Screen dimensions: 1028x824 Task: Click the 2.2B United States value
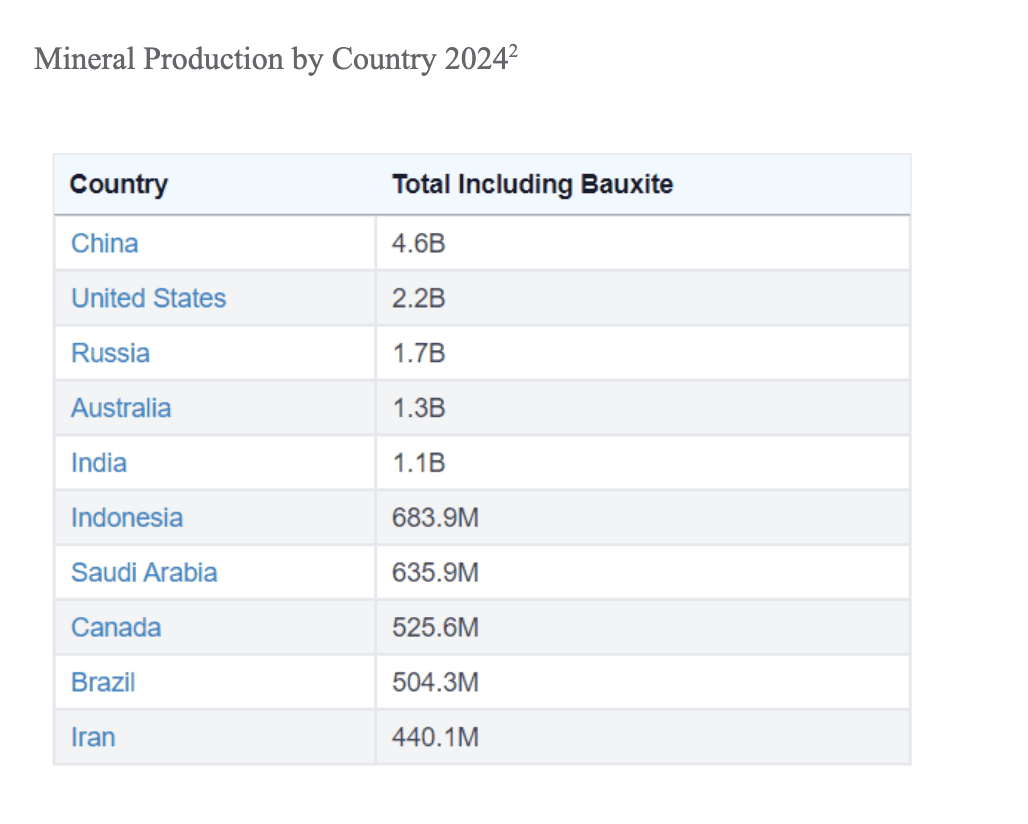pyautogui.click(x=418, y=298)
